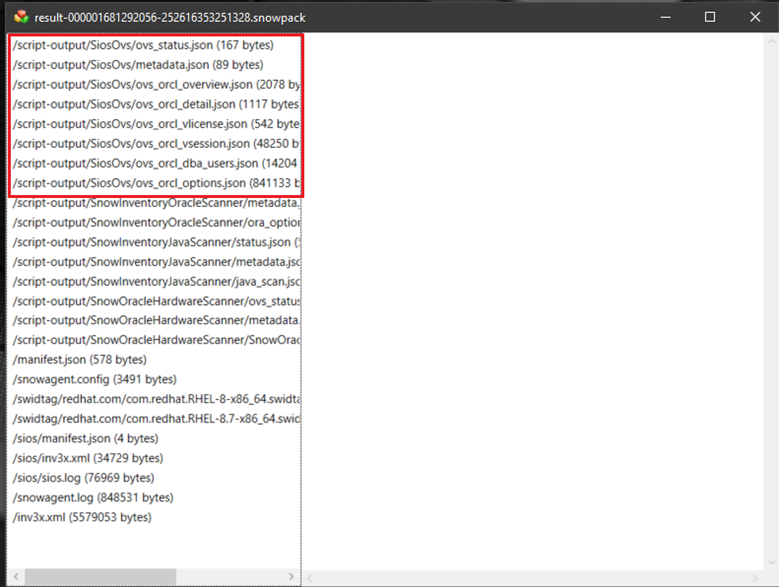Click the file list scroll-left arrow
779x588 pixels.
coord(16,577)
